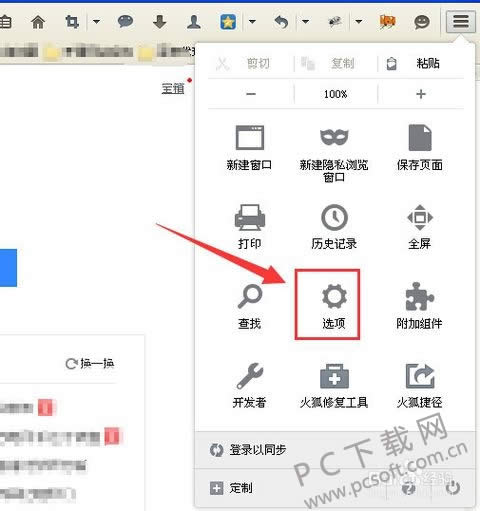Expand the undo arrow dropdown
The width and height of the screenshot is (480, 511).
click(305, 22)
